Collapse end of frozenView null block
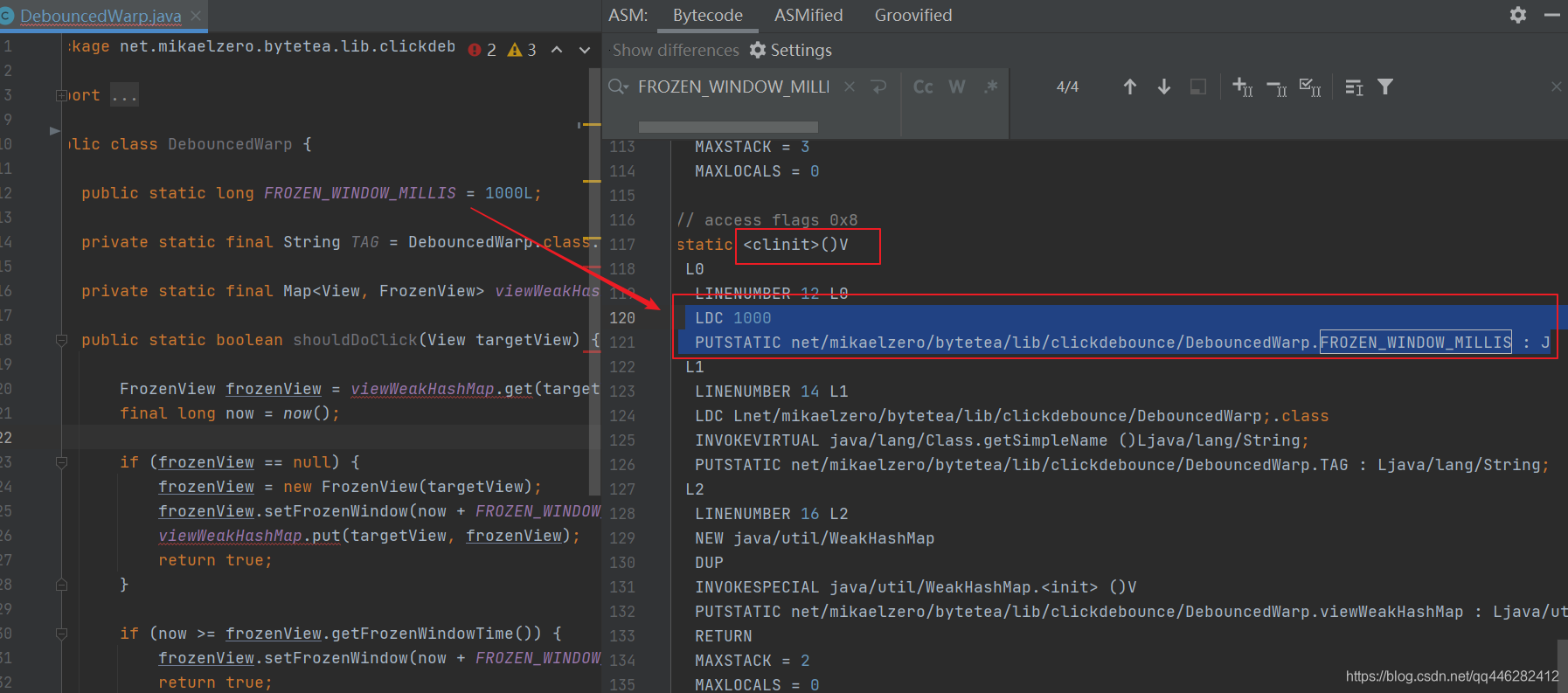The image size is (1568, 693). point(61,585)
